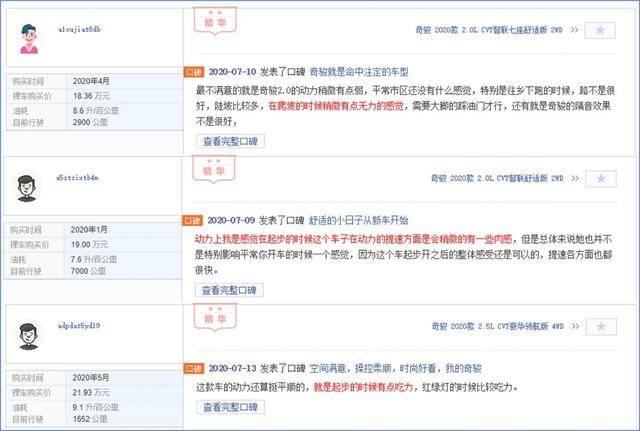Click the orange 口碑 tag beside 2020-07-09
640x431 pixels.
click(x=192, y=221)
